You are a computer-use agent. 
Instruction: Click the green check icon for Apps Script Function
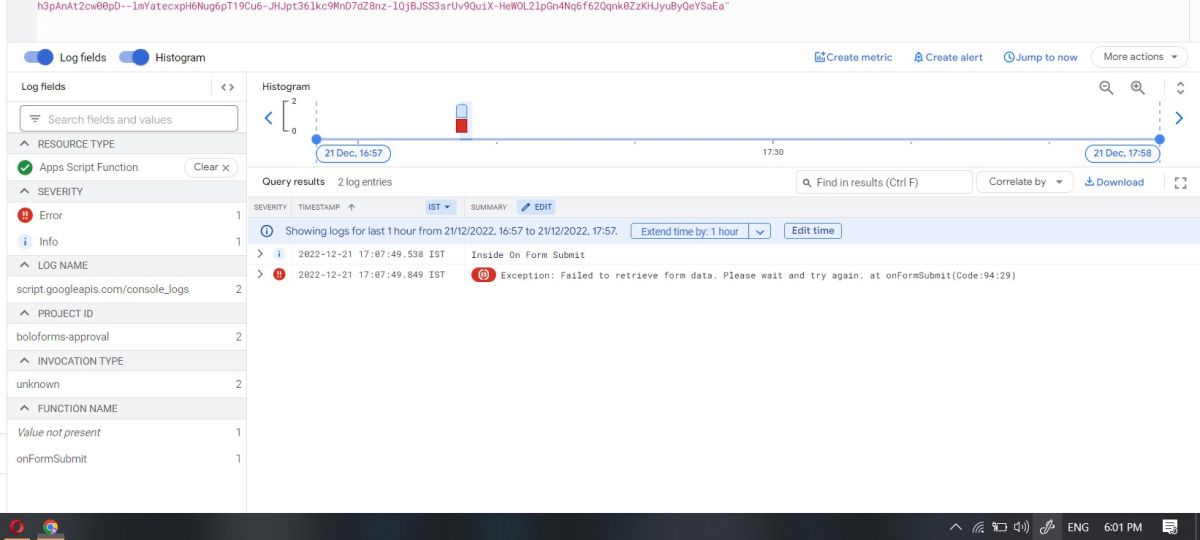tap(25, 167)
